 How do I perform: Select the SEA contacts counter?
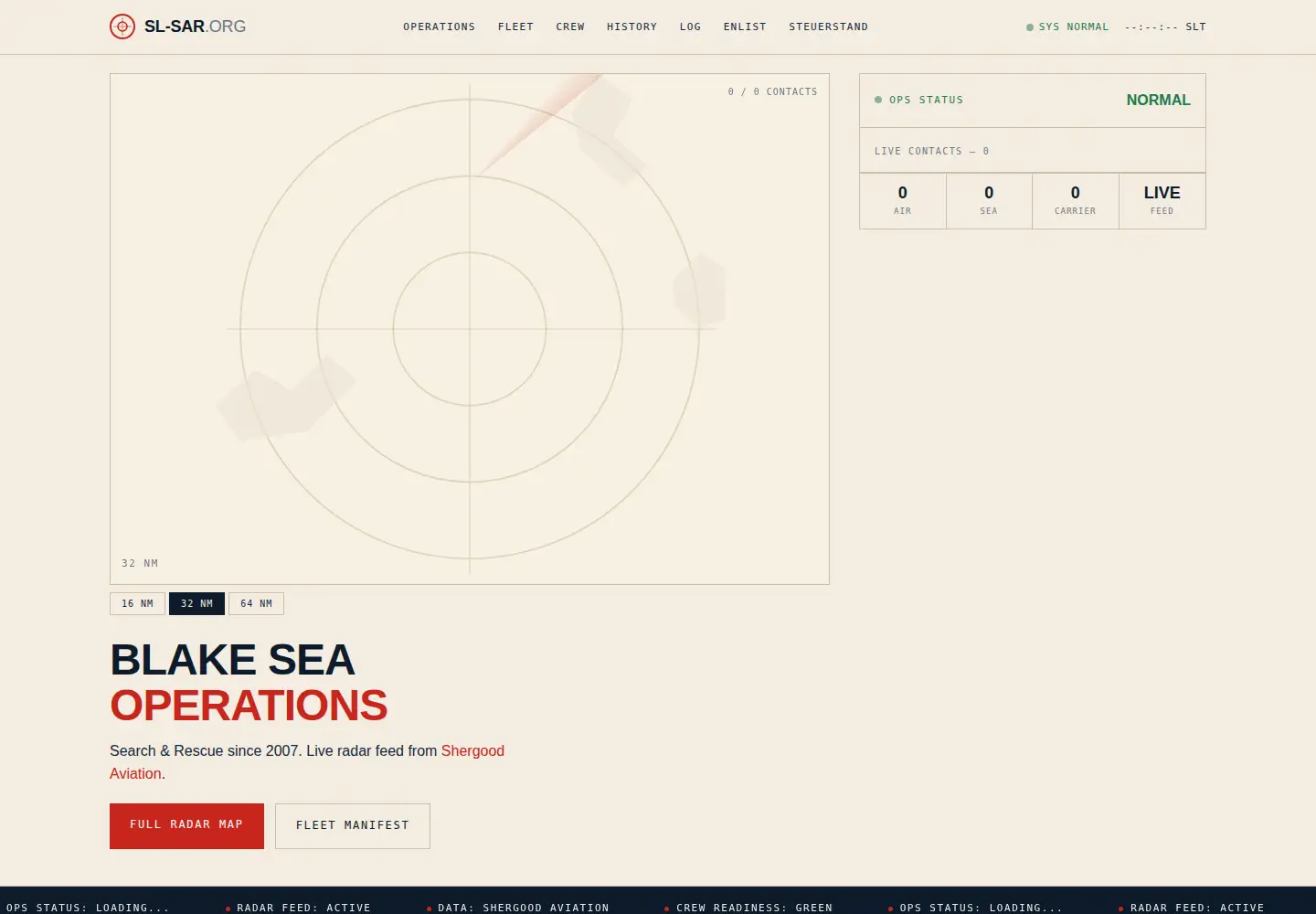[x=989, y=201]
